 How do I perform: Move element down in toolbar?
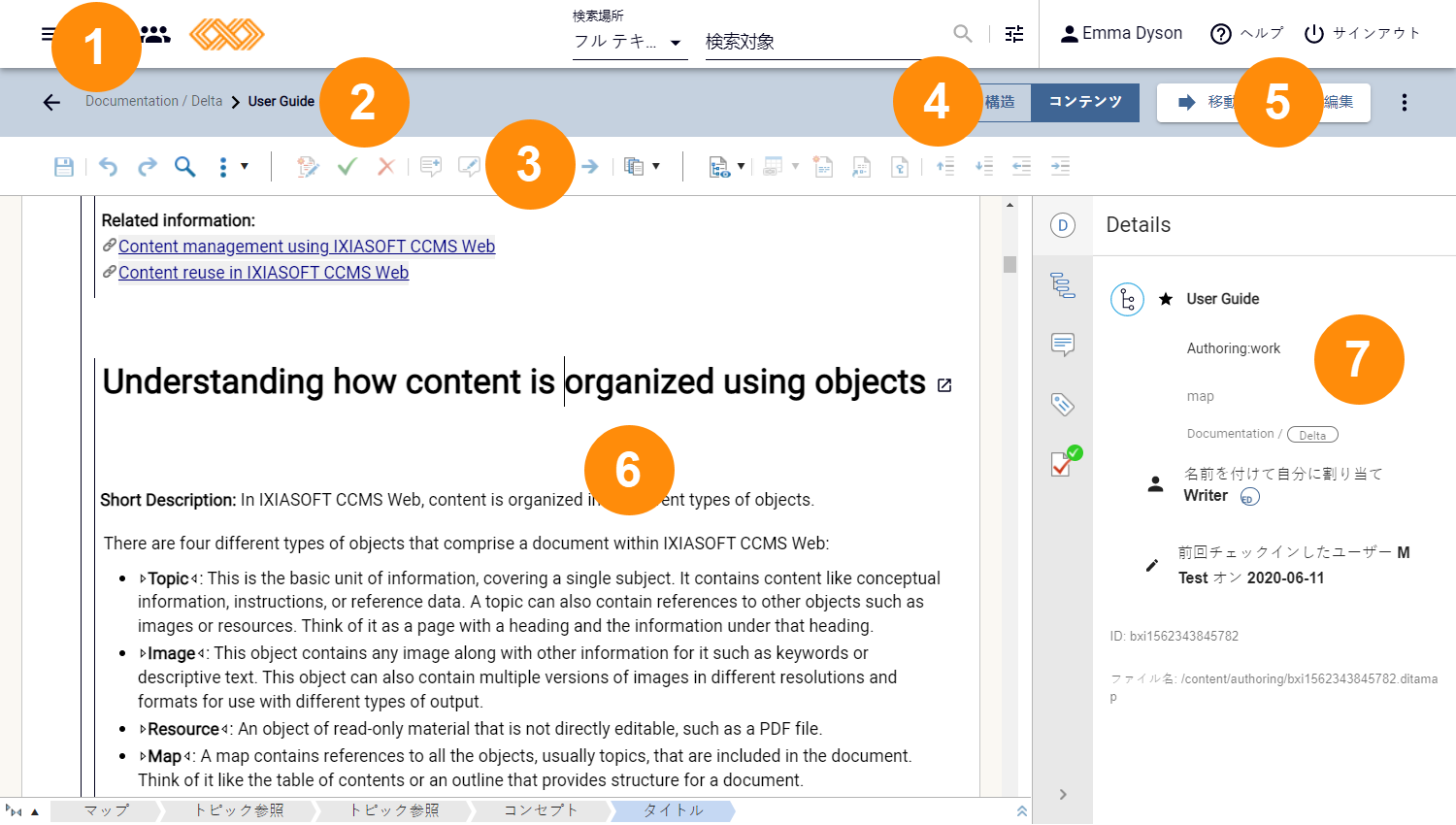click(x=983, y=167)
